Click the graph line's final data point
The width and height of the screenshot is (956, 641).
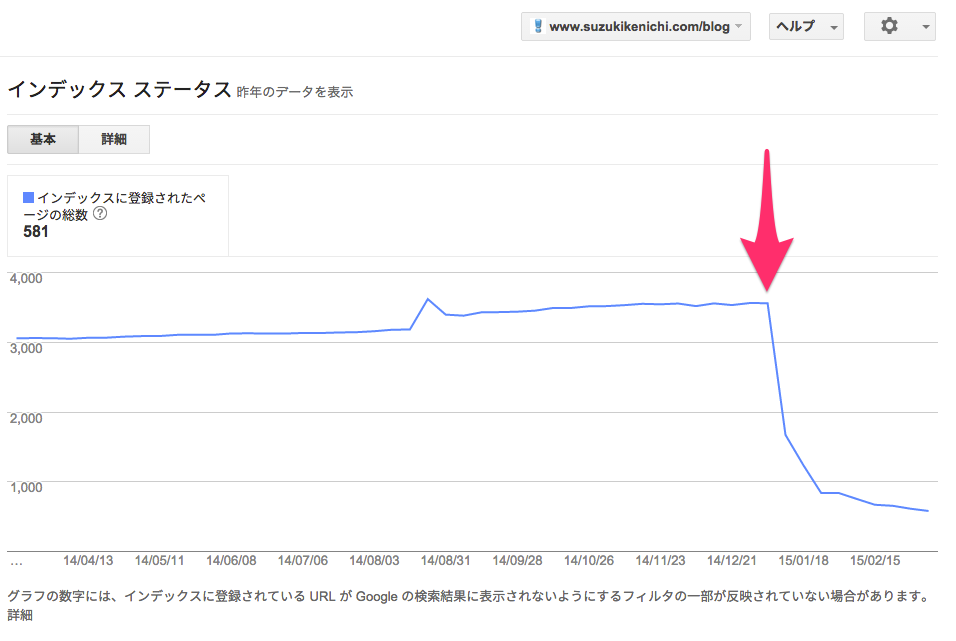[x=928, y=511]
